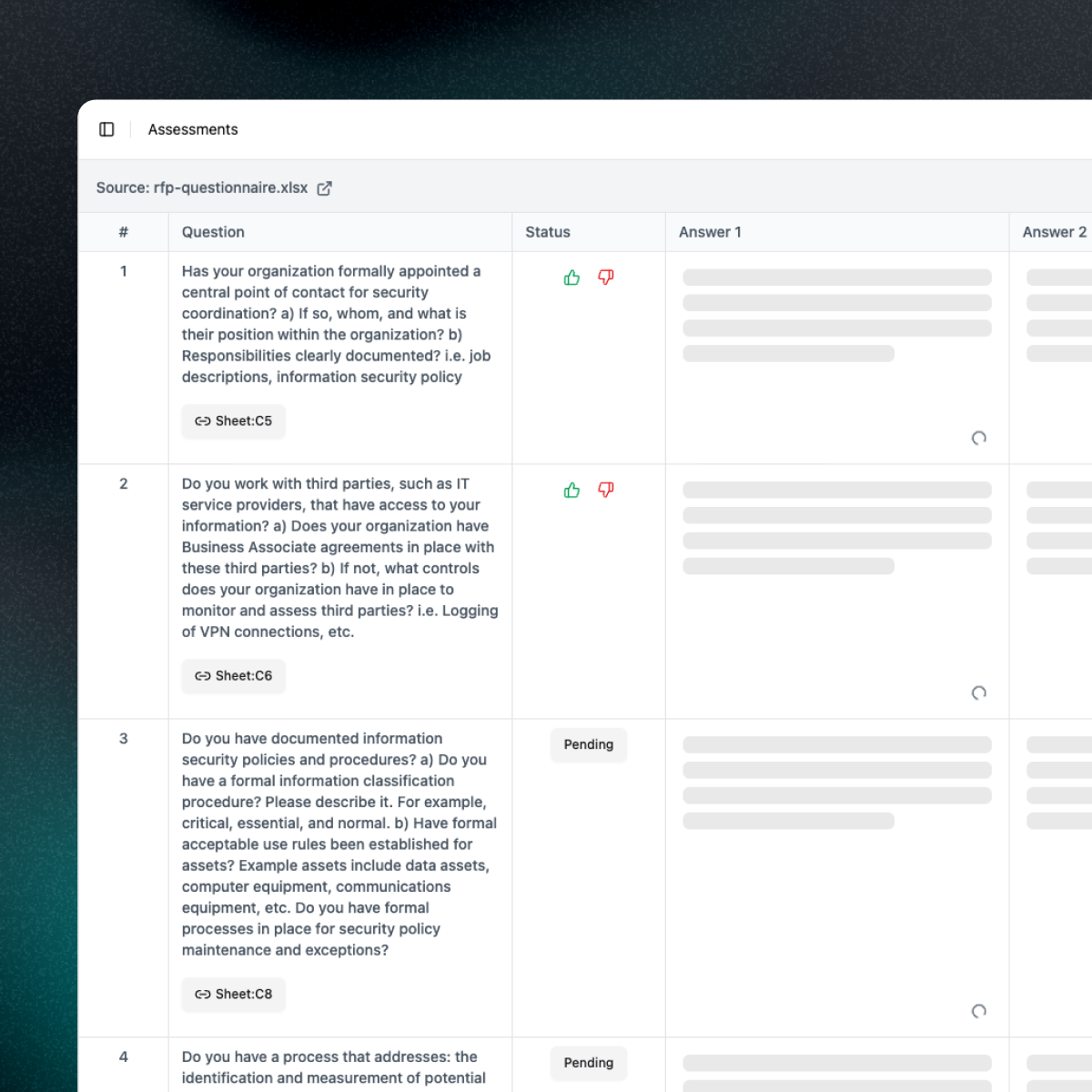Click the Answer 2 column header
The image size is (1092, 1092).
(x=1054, y=232)
